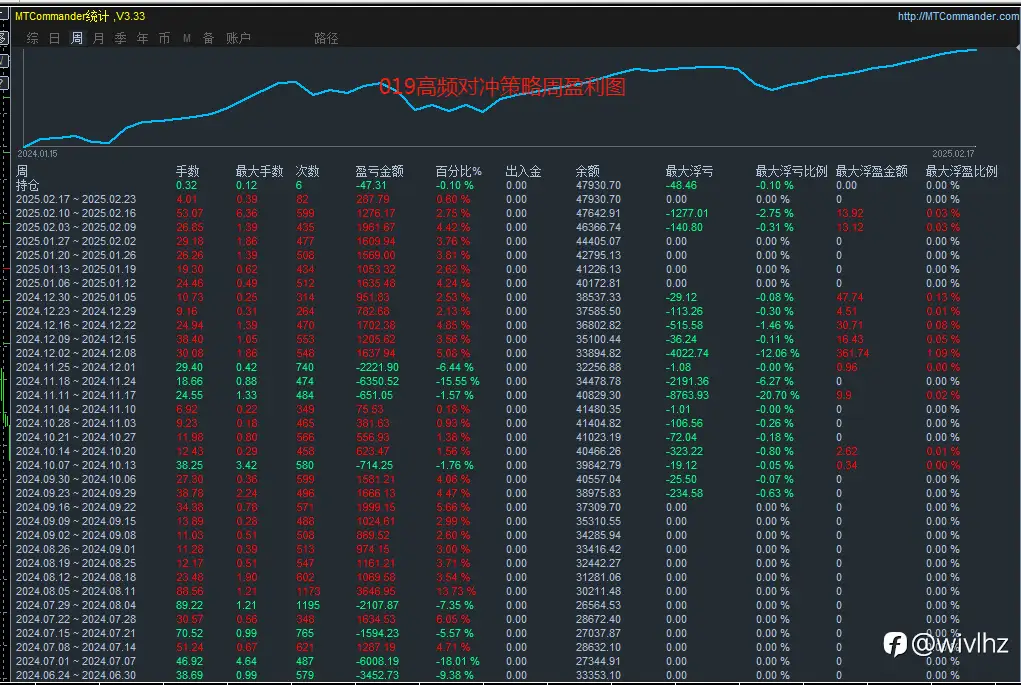The height and width of the screenshot is (685, 1021).
Task: Select week 2024.11.18 ~ 2024.11.24
Action: click(x=76, y=382)
